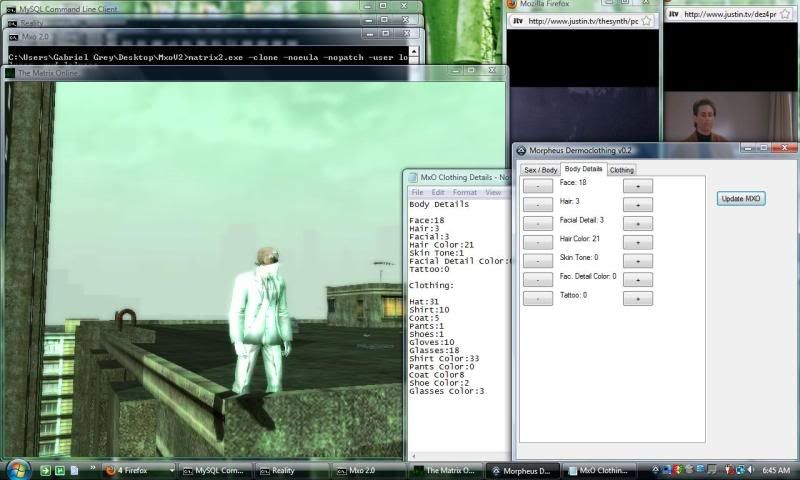Decrease the Hair value
Screen dimensions: 800x480
click(x=538, y=205)
